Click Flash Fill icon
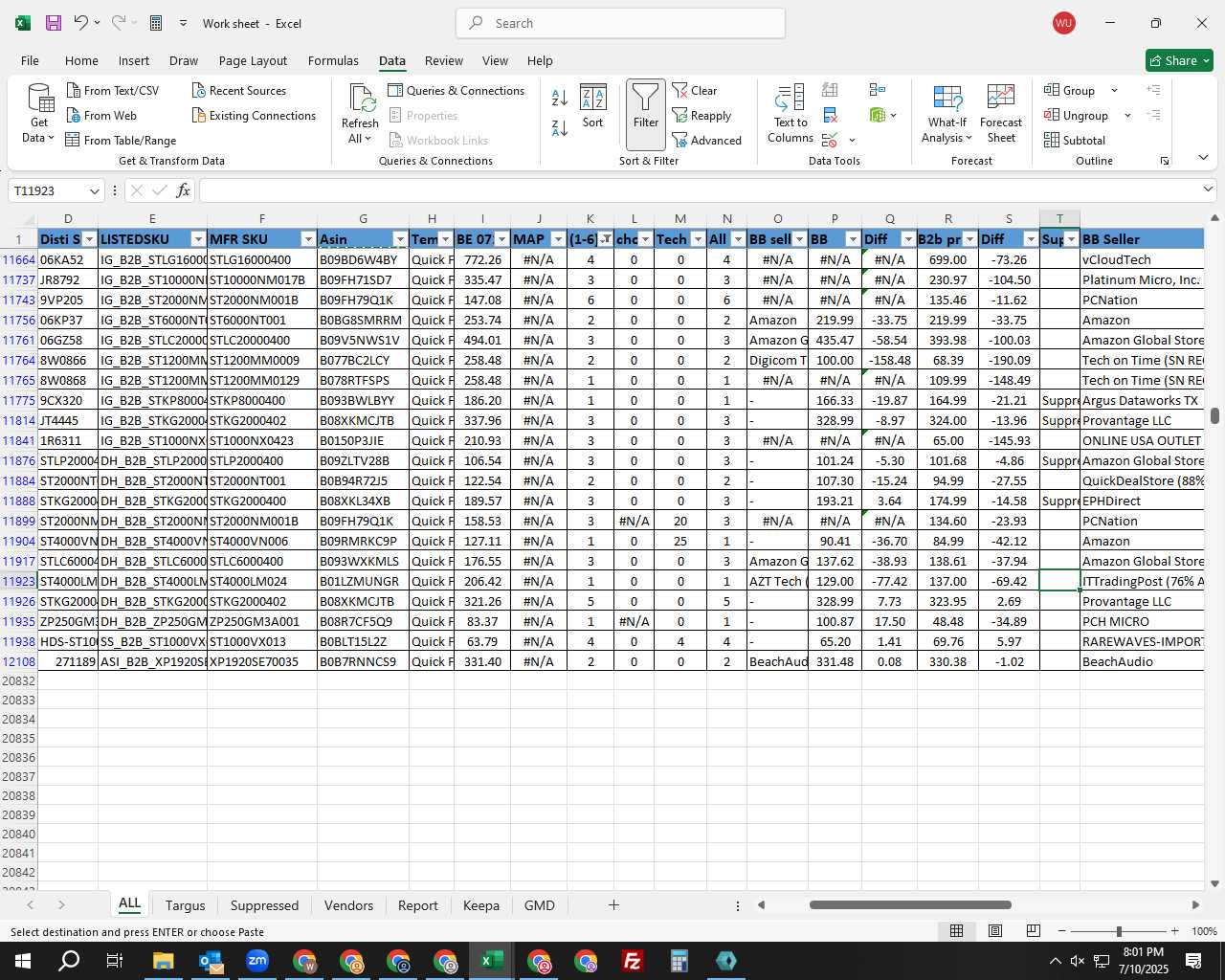 830,90
